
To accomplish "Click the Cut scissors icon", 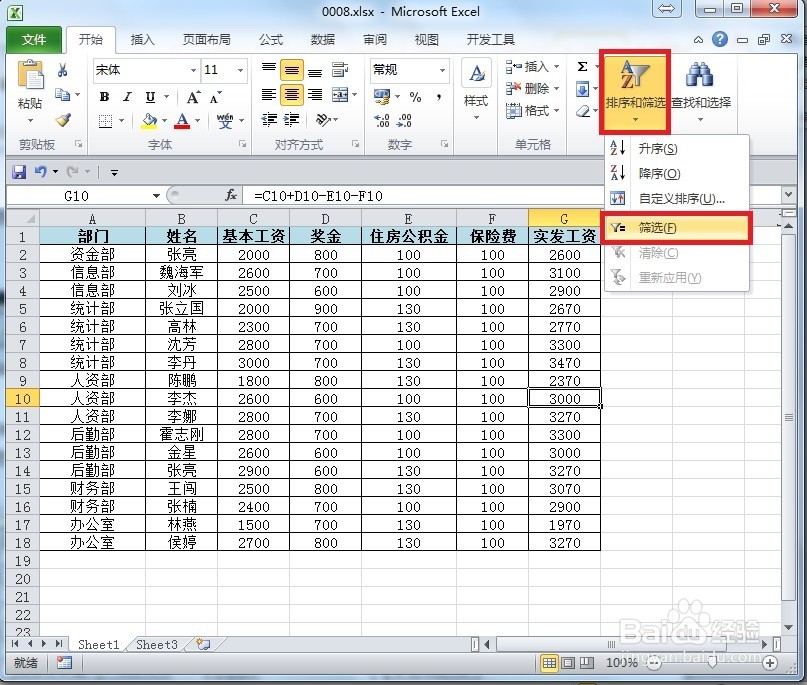I will click(x=63, y=70).
